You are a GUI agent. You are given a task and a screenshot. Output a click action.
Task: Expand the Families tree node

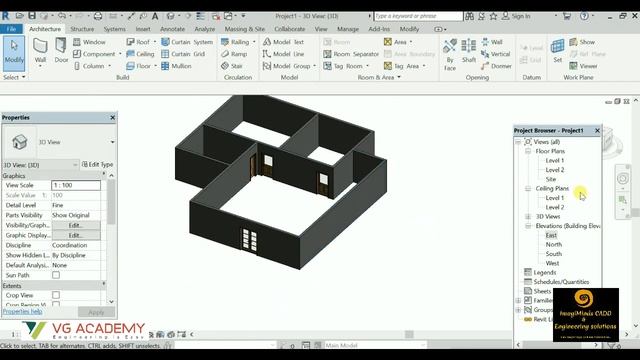[x=518, y=300]
